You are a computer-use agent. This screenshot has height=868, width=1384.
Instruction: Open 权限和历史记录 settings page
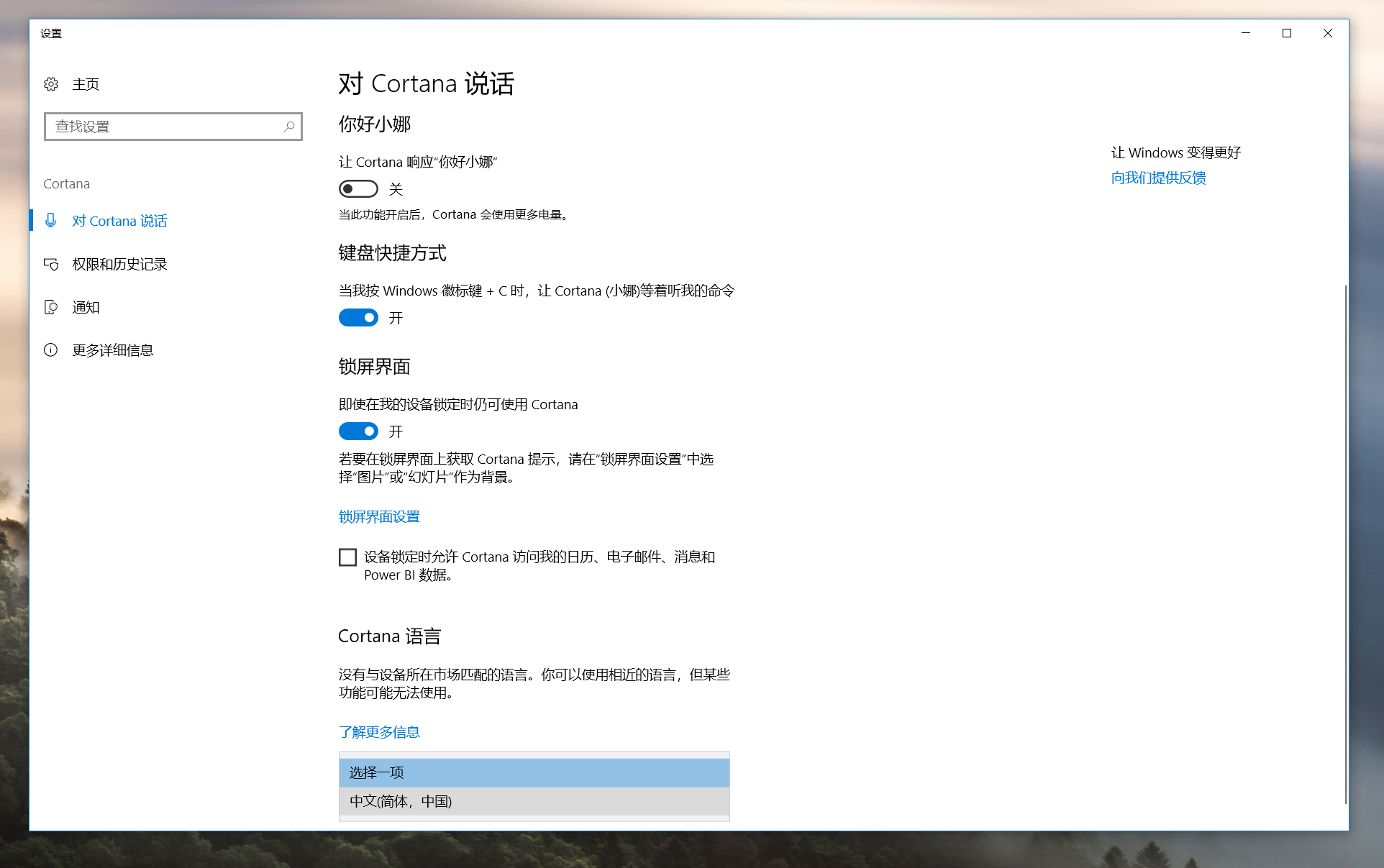[x=119, y=264]
